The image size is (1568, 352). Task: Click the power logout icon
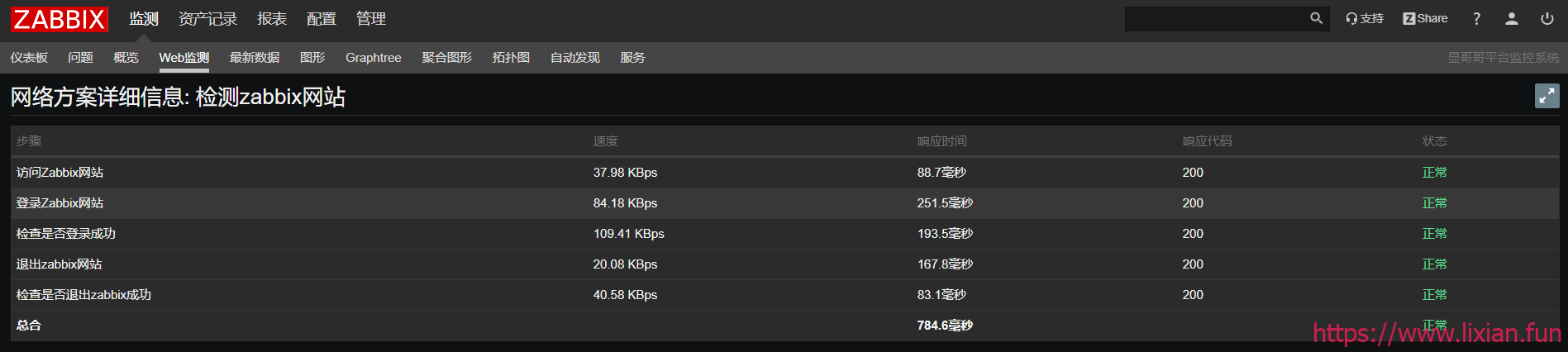1547,18
